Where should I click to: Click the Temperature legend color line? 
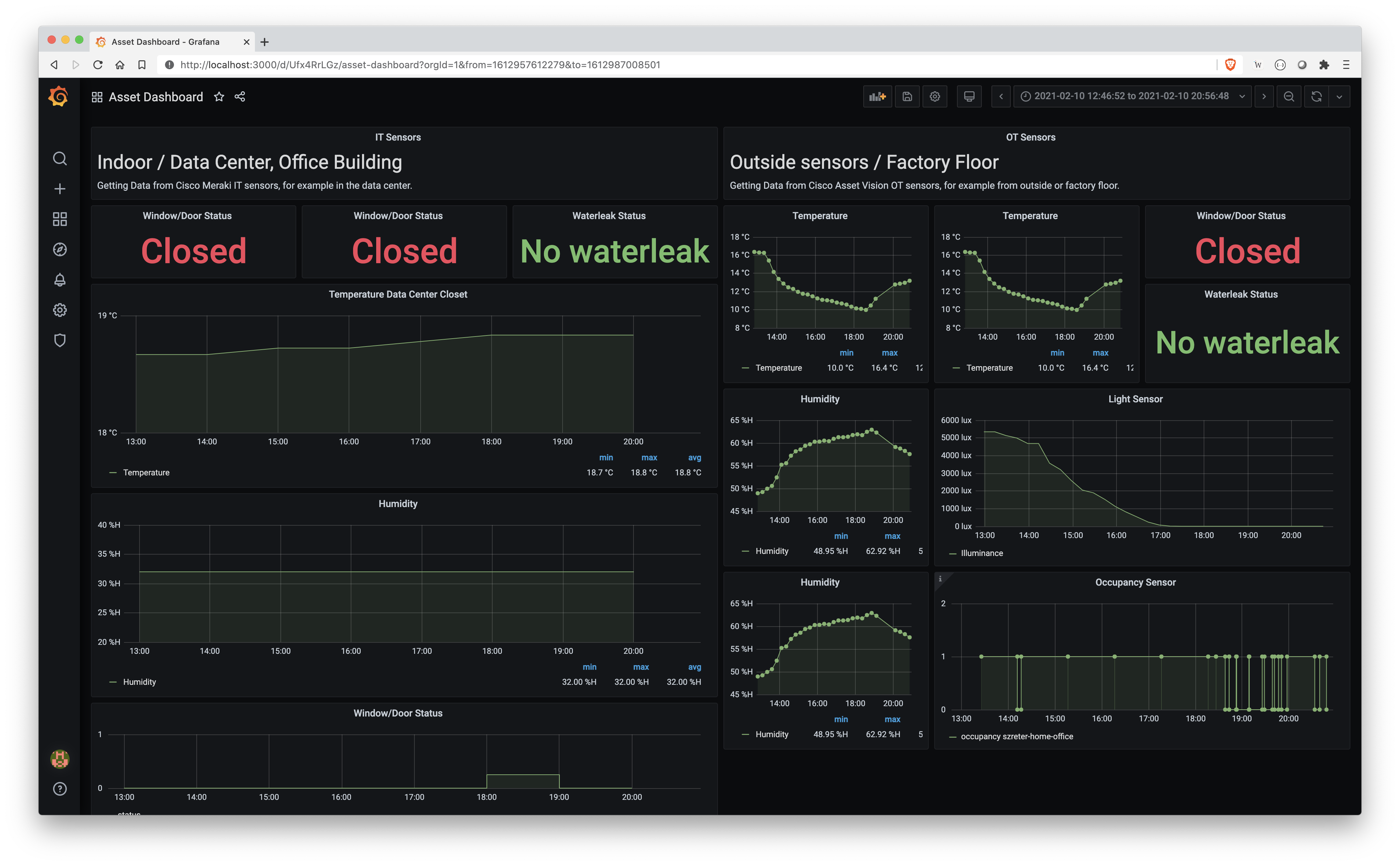coord(113,473)
